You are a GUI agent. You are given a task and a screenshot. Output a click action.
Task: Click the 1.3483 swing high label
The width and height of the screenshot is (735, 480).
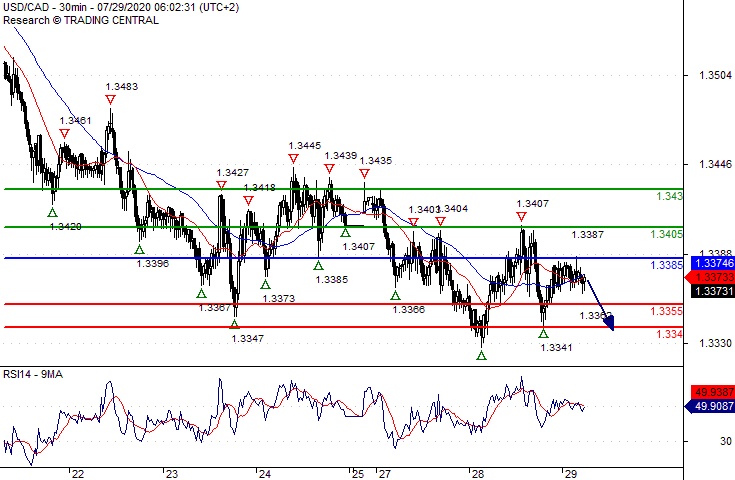coord(122,87)
